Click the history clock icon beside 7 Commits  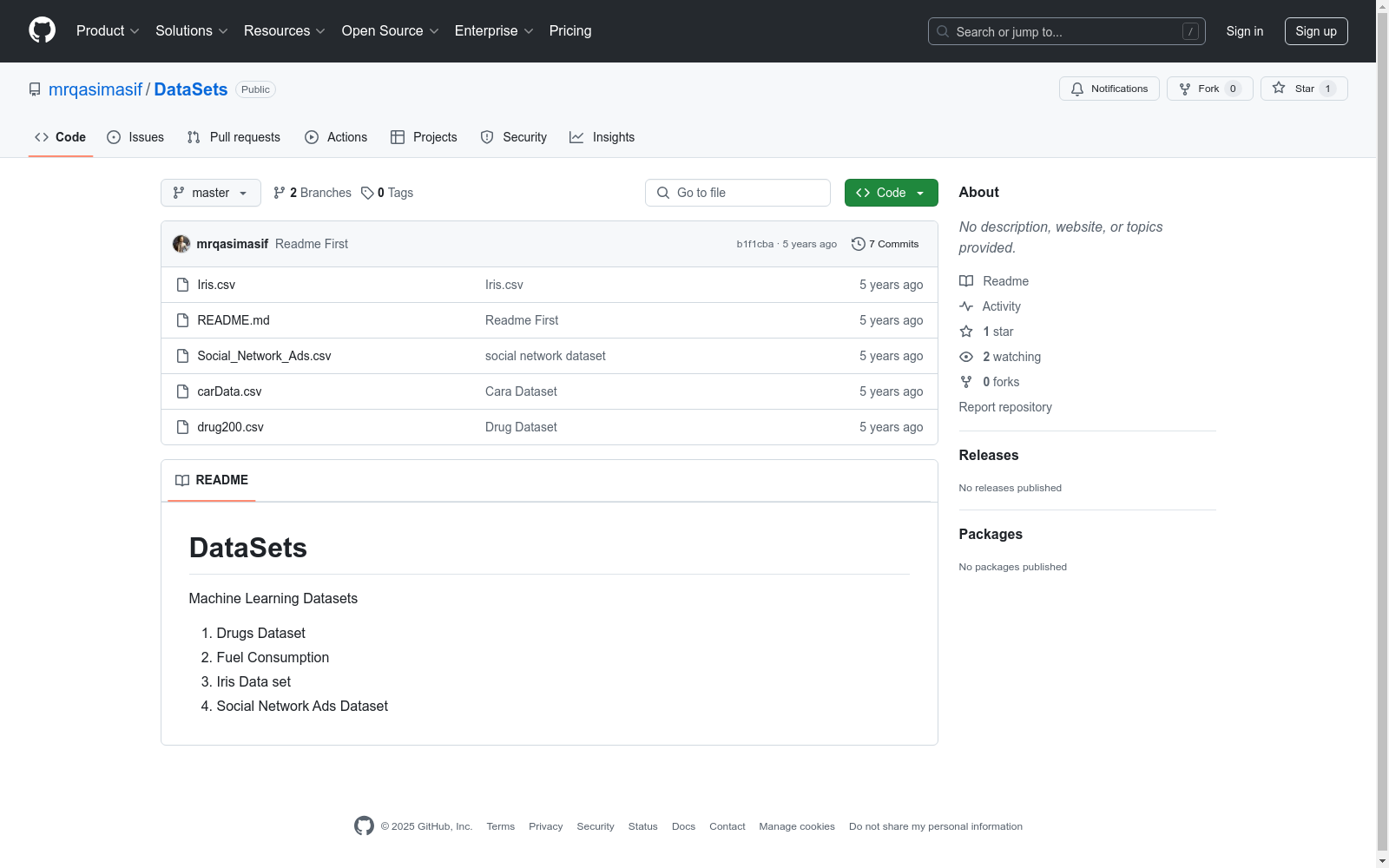tap(859, 244)
